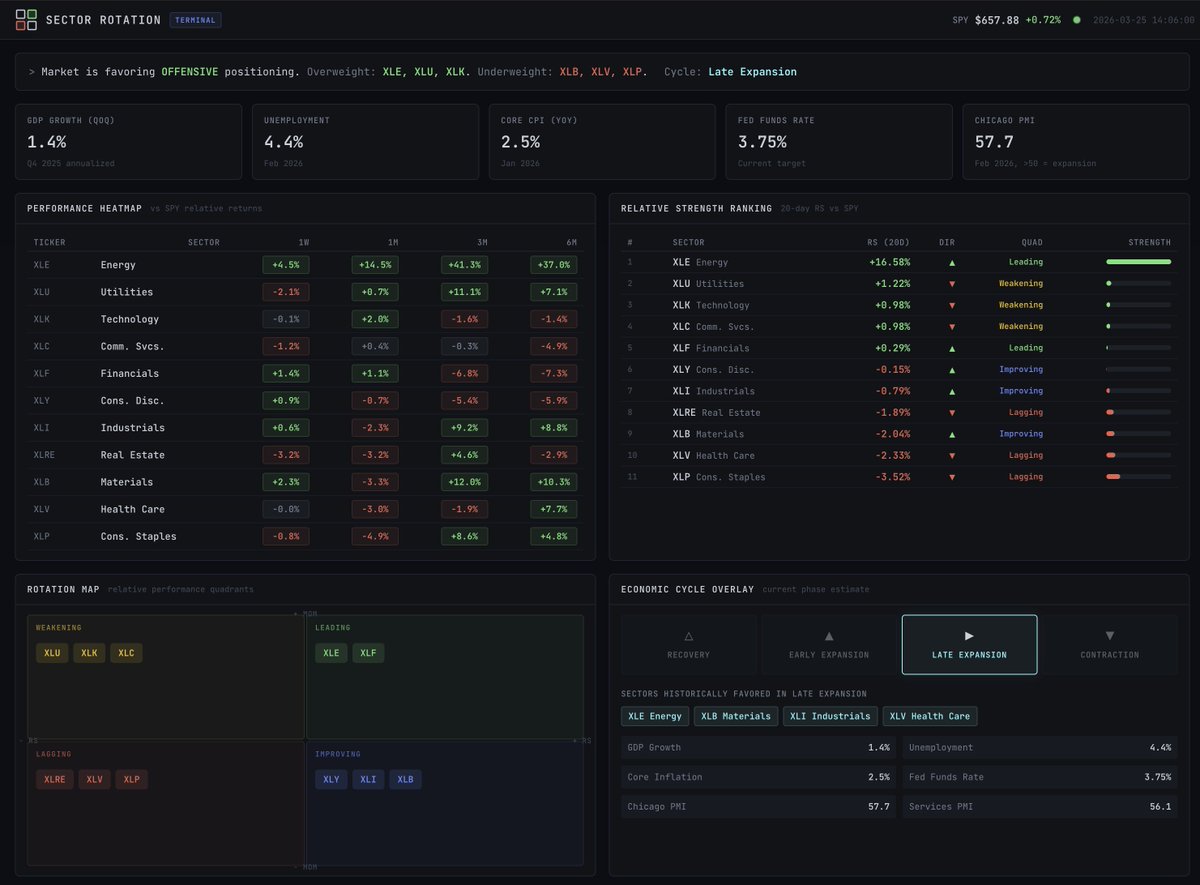1200x885 pixels.
Task: Click the +12.0% Materials 3M heatmap cell
Action: pos(464,482)
